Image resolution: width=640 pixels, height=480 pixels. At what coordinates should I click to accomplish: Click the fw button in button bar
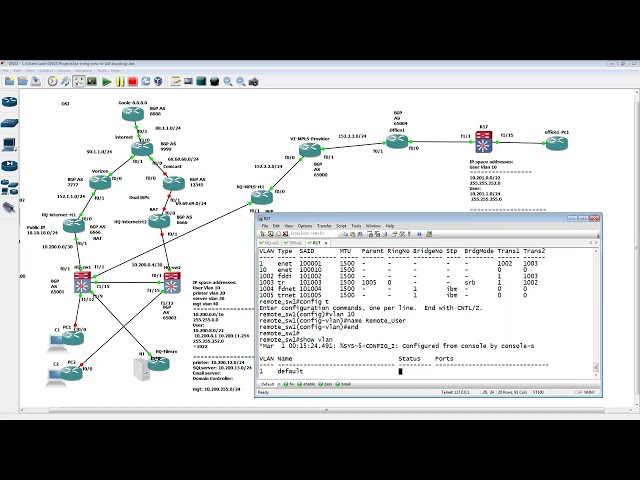[289, 384]
